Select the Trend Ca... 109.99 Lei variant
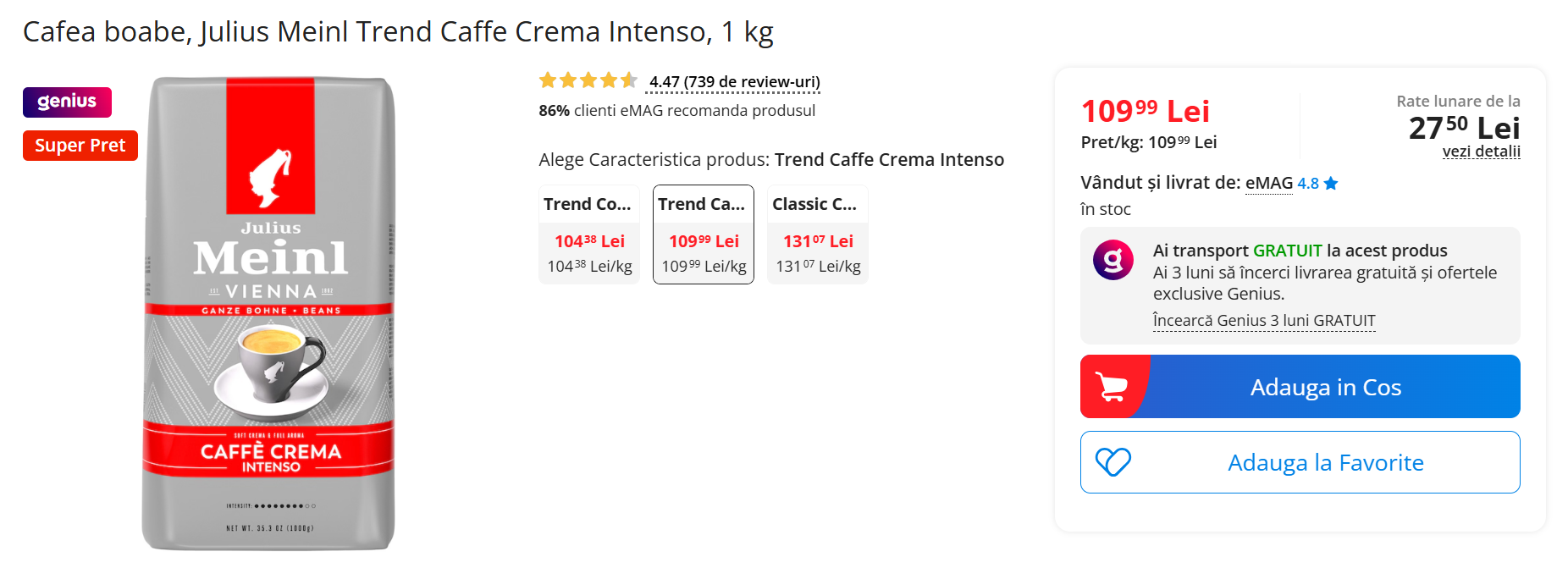Viewport: 1568px width, 579px height. (704, 234)
